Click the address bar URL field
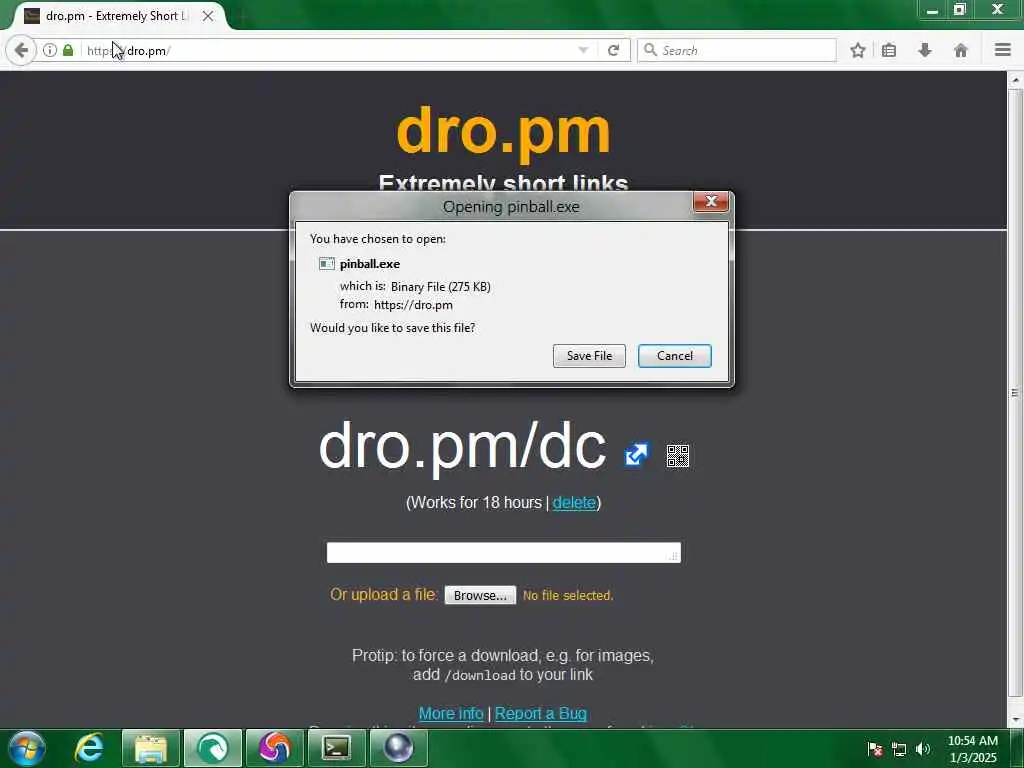Image resolution: width=1024 pixels, height=768 pixels. point(327,50)
